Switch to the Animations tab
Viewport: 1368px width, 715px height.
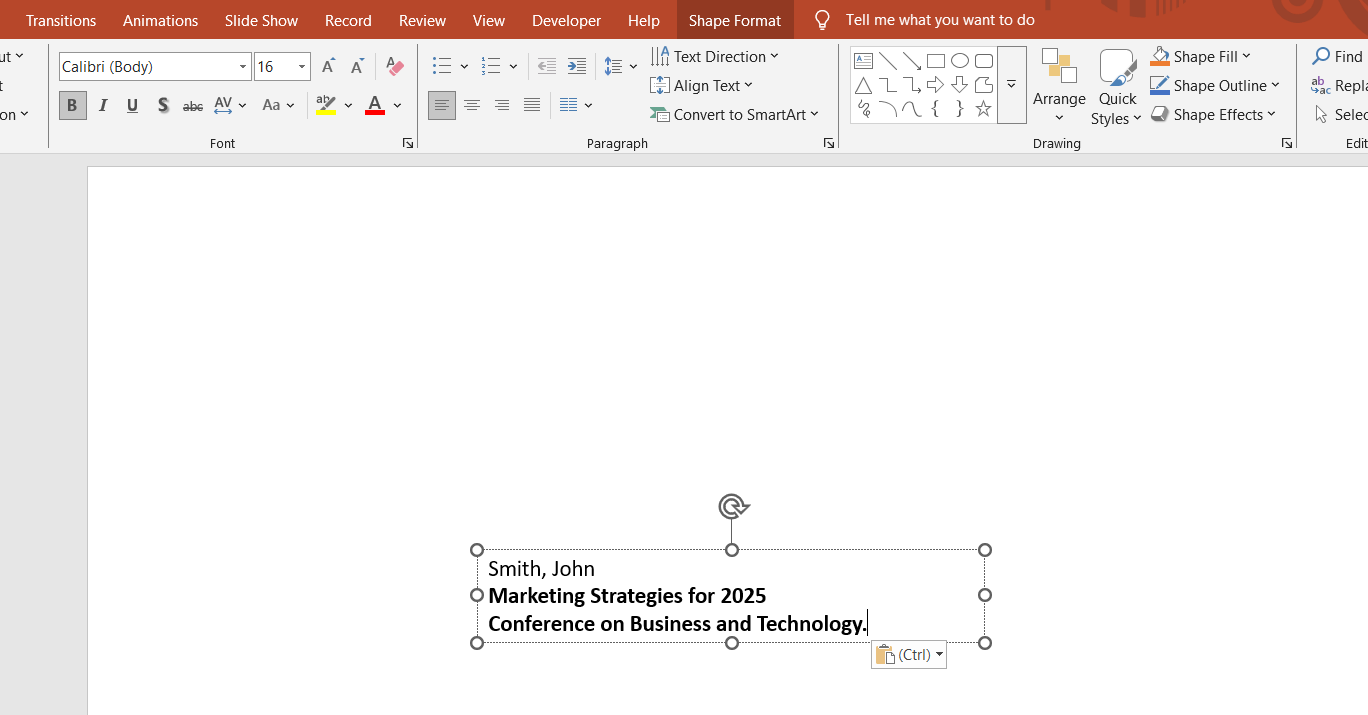click(x=160, y=20)
